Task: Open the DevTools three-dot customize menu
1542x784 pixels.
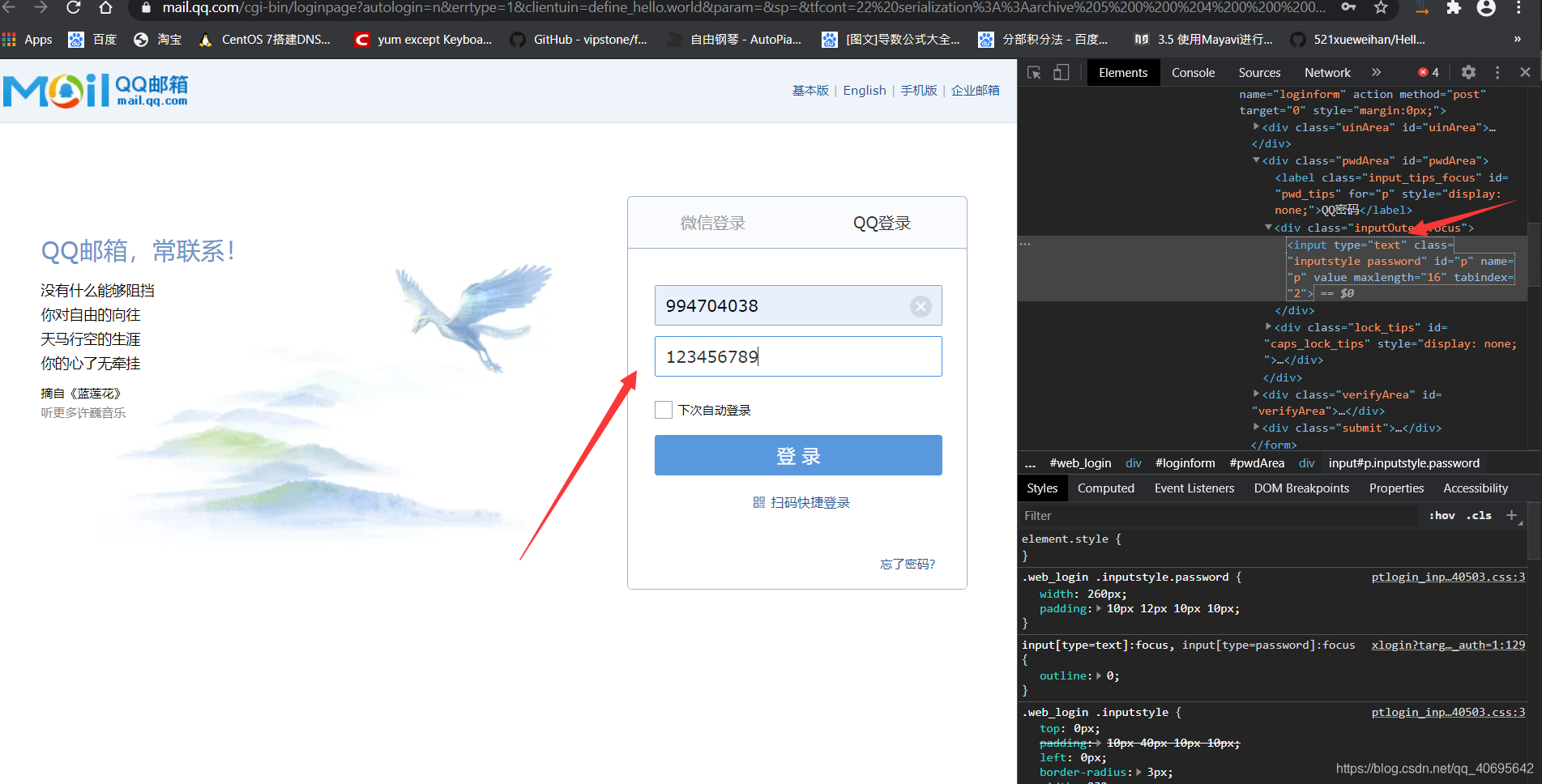Action: pyautogui.click(x=1497, y=73)
